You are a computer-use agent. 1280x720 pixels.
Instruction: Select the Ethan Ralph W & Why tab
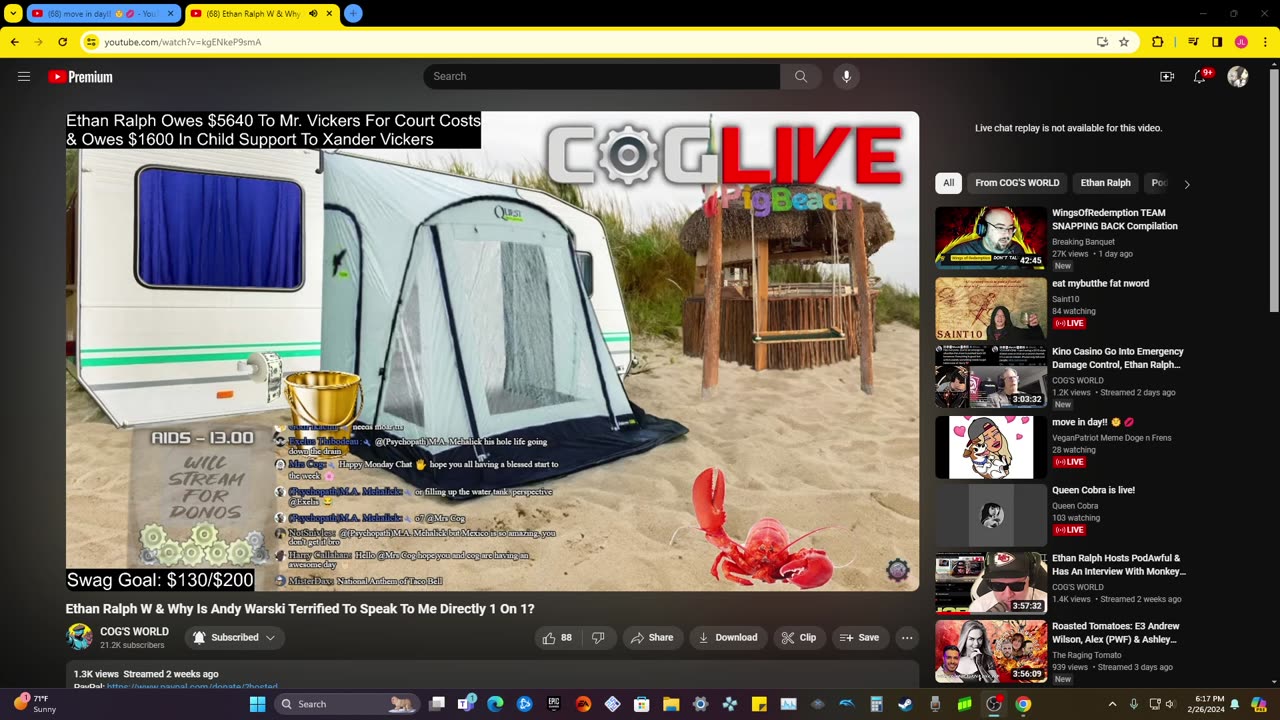point(262,14)
